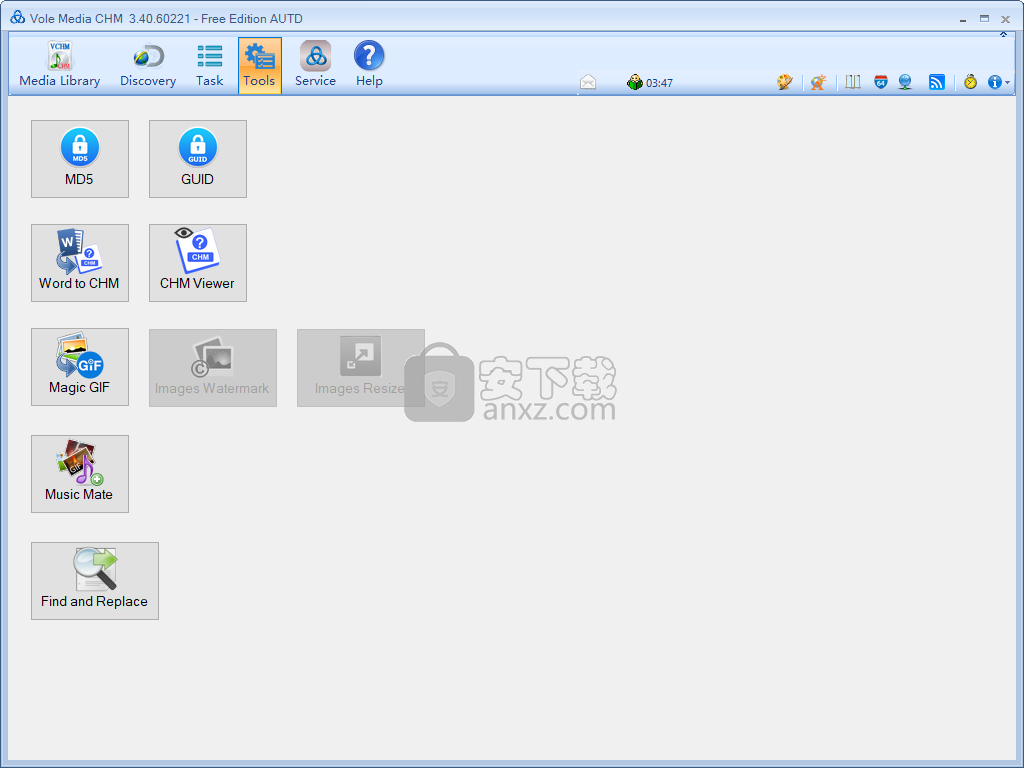Click the green reading-book timer icon
The width and height of the screenshot is (1024, 768).
[635, 82]
